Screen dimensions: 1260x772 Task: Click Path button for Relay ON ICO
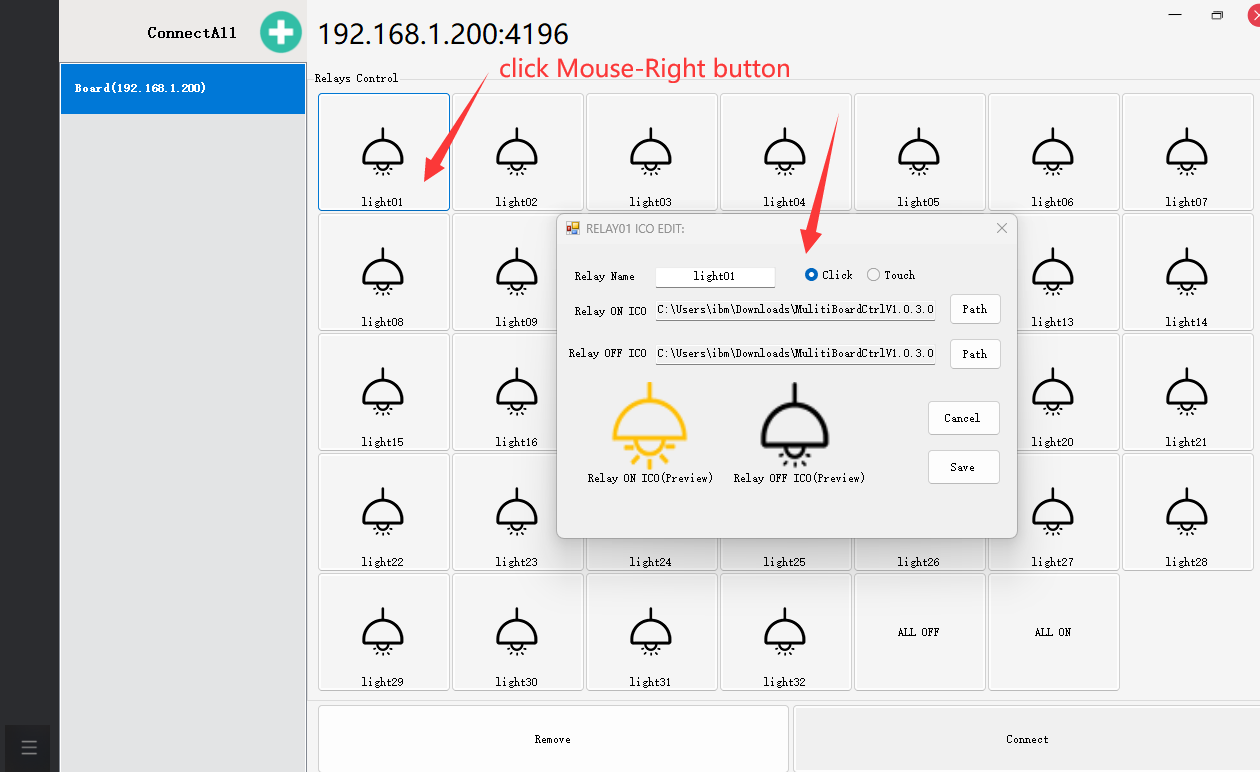point(974,309)
